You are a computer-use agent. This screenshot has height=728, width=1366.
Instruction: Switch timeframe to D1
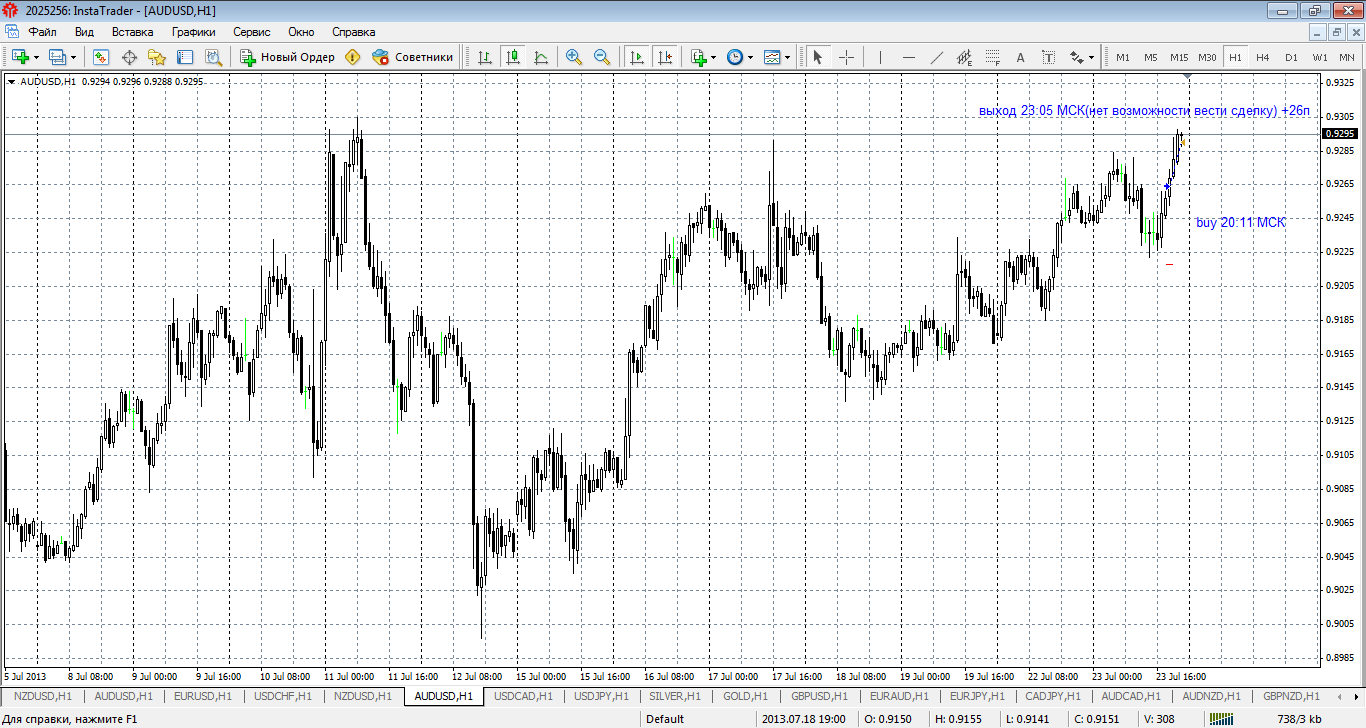point(1291,57)
